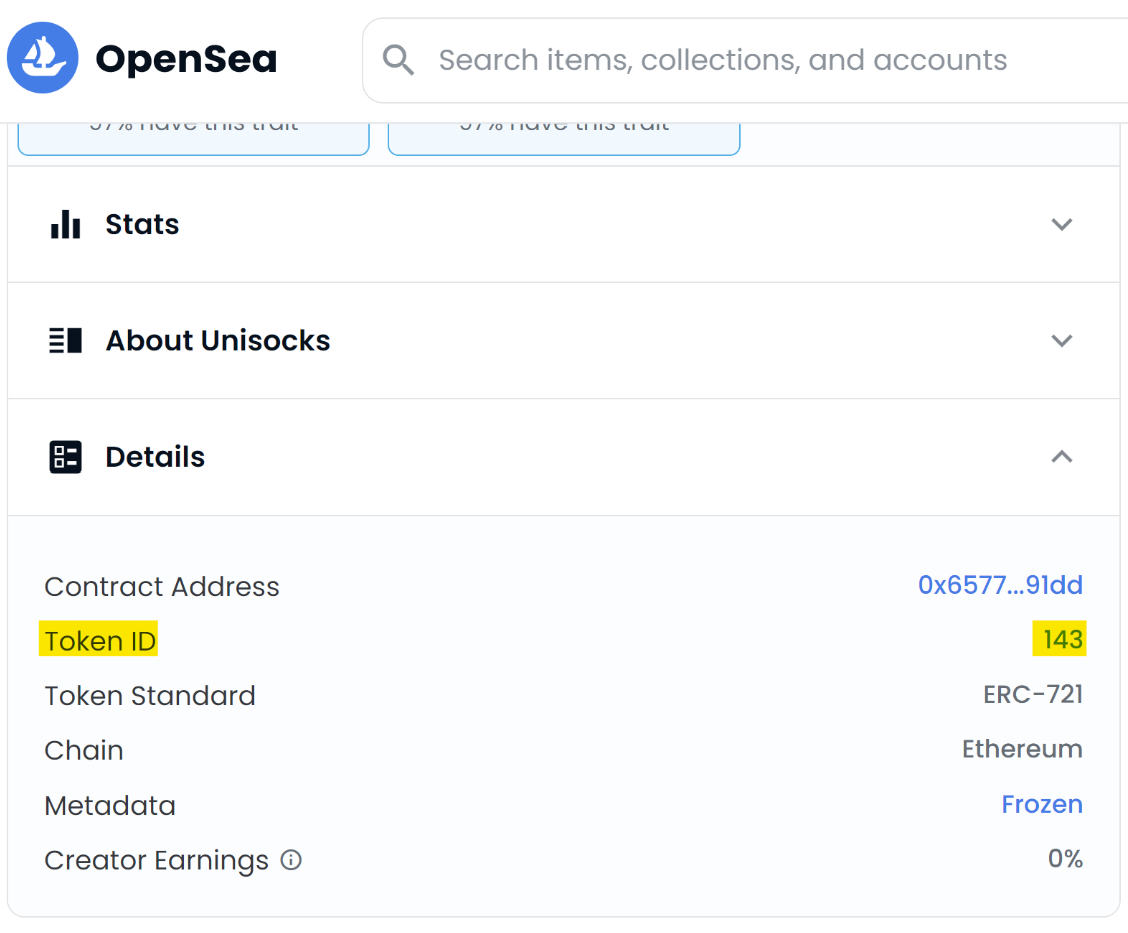The width and height of the screenshot is (1128, 933).
Task: Open contract address 0x6577...91dd link
Action: [1000, 585]
